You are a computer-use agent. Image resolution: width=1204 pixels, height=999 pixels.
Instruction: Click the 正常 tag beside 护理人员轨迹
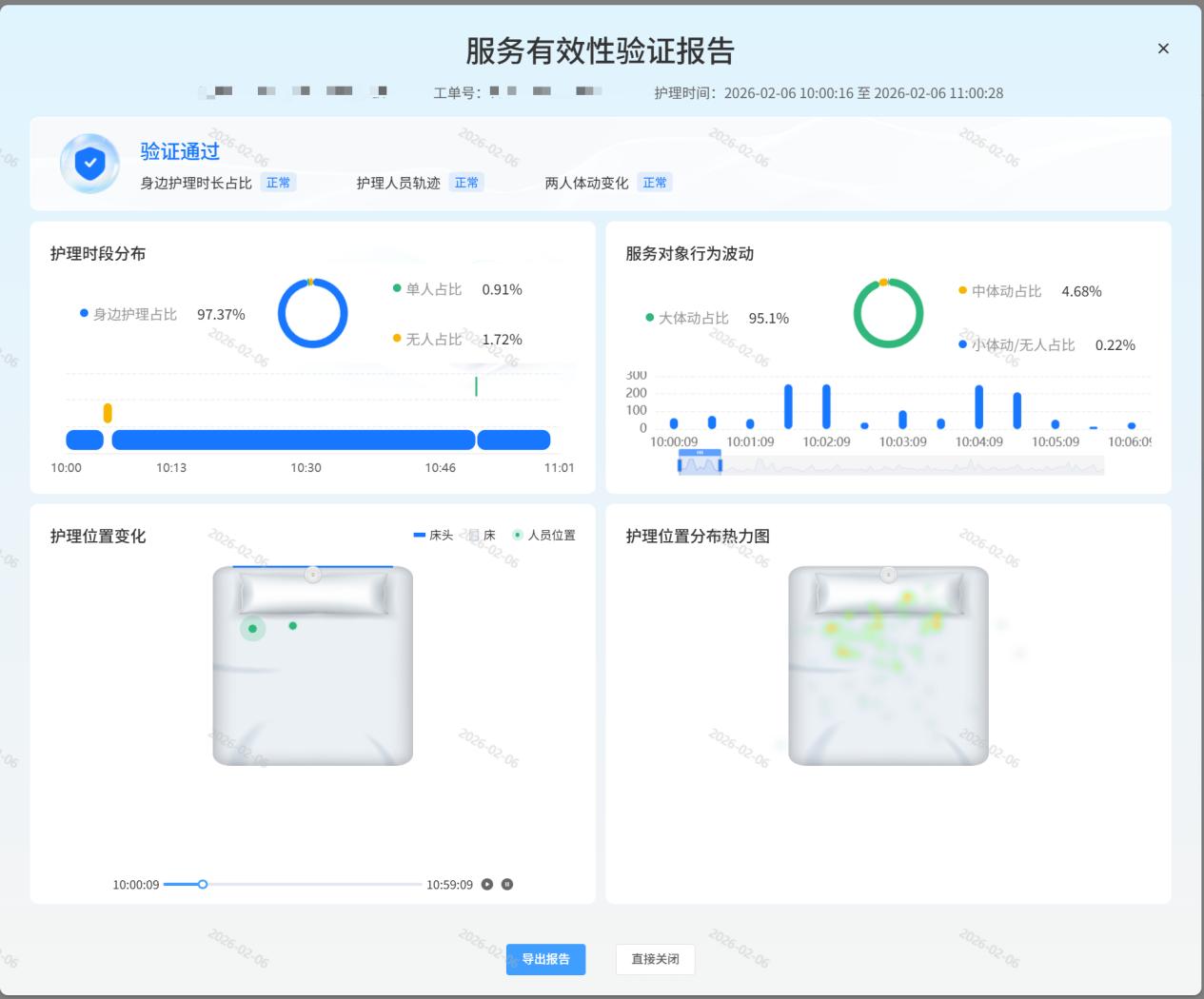coord(466,183)
